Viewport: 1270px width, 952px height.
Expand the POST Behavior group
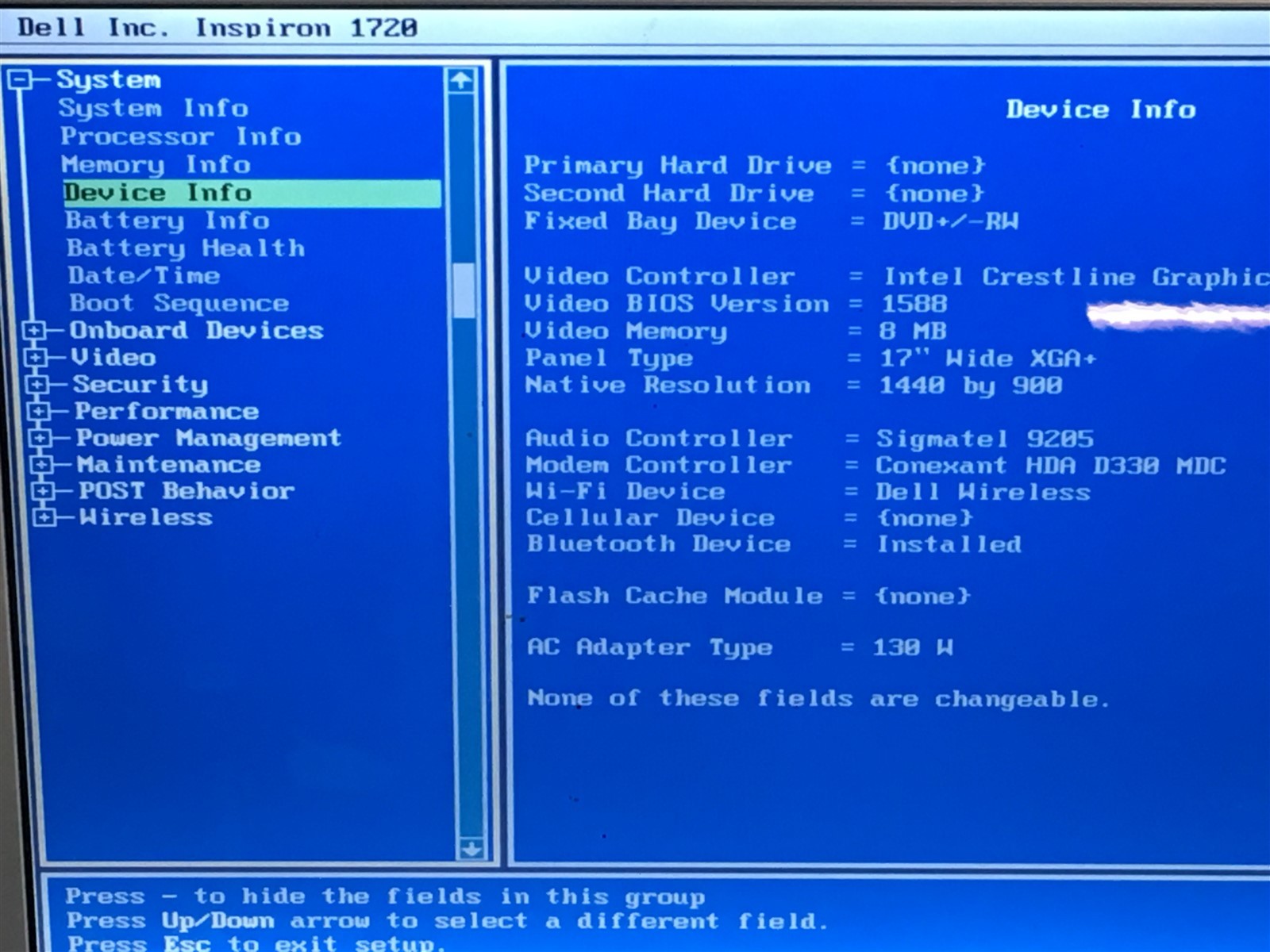[x=44, y=491]
